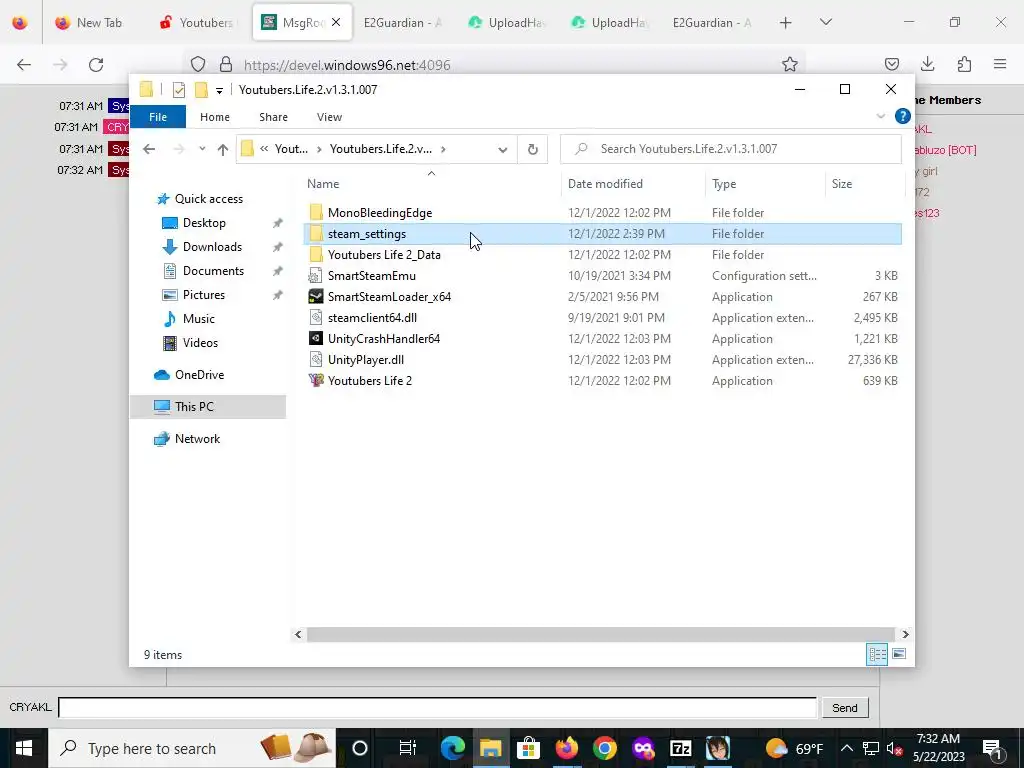This screenshot has width=1024, height=768.
Task: Show hidden parent folders in the breadcrumb
Action: pyautogui.click(x=264, y=149)
